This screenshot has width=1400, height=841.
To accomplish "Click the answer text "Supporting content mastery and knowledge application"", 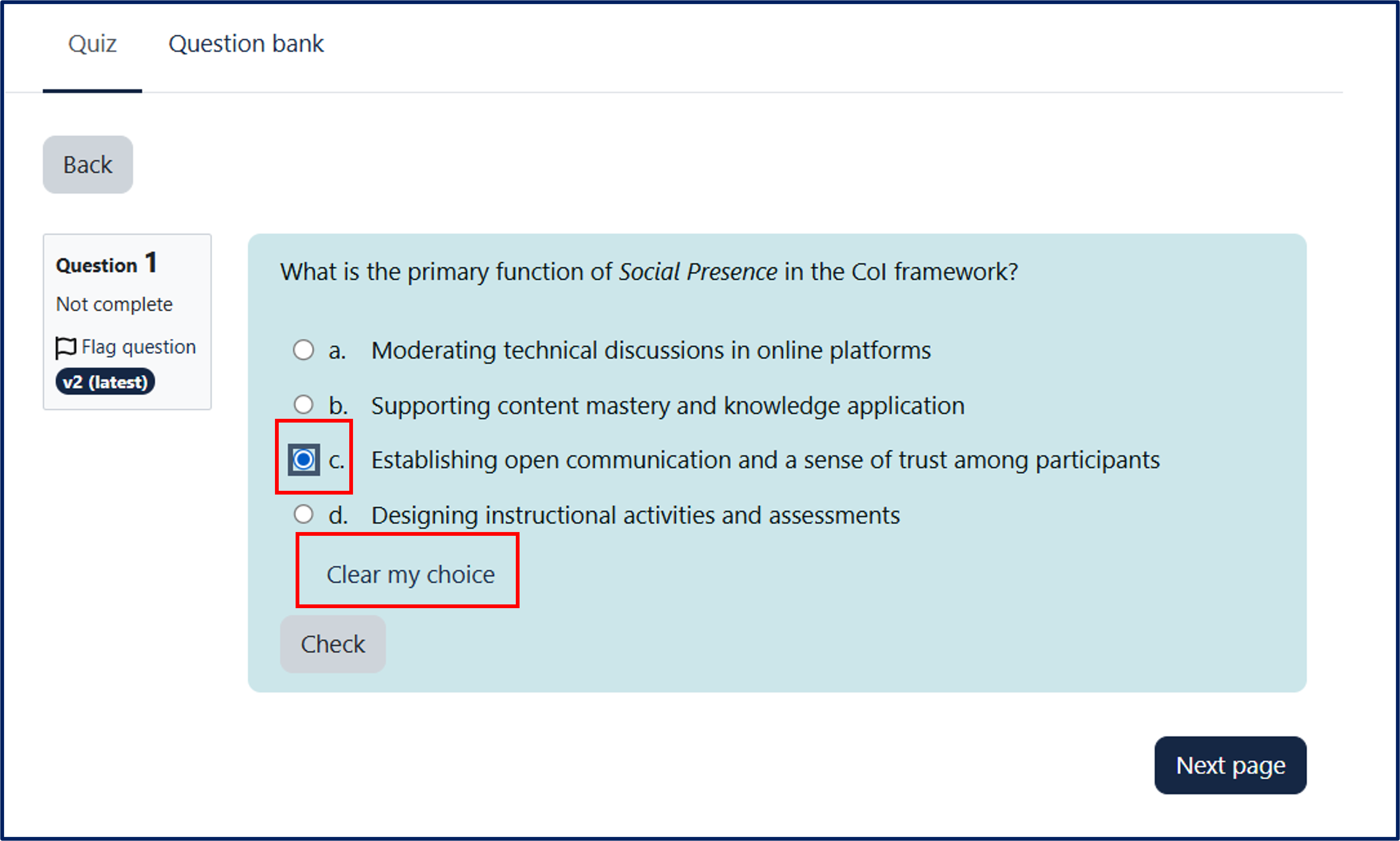I will pos(667,406).
